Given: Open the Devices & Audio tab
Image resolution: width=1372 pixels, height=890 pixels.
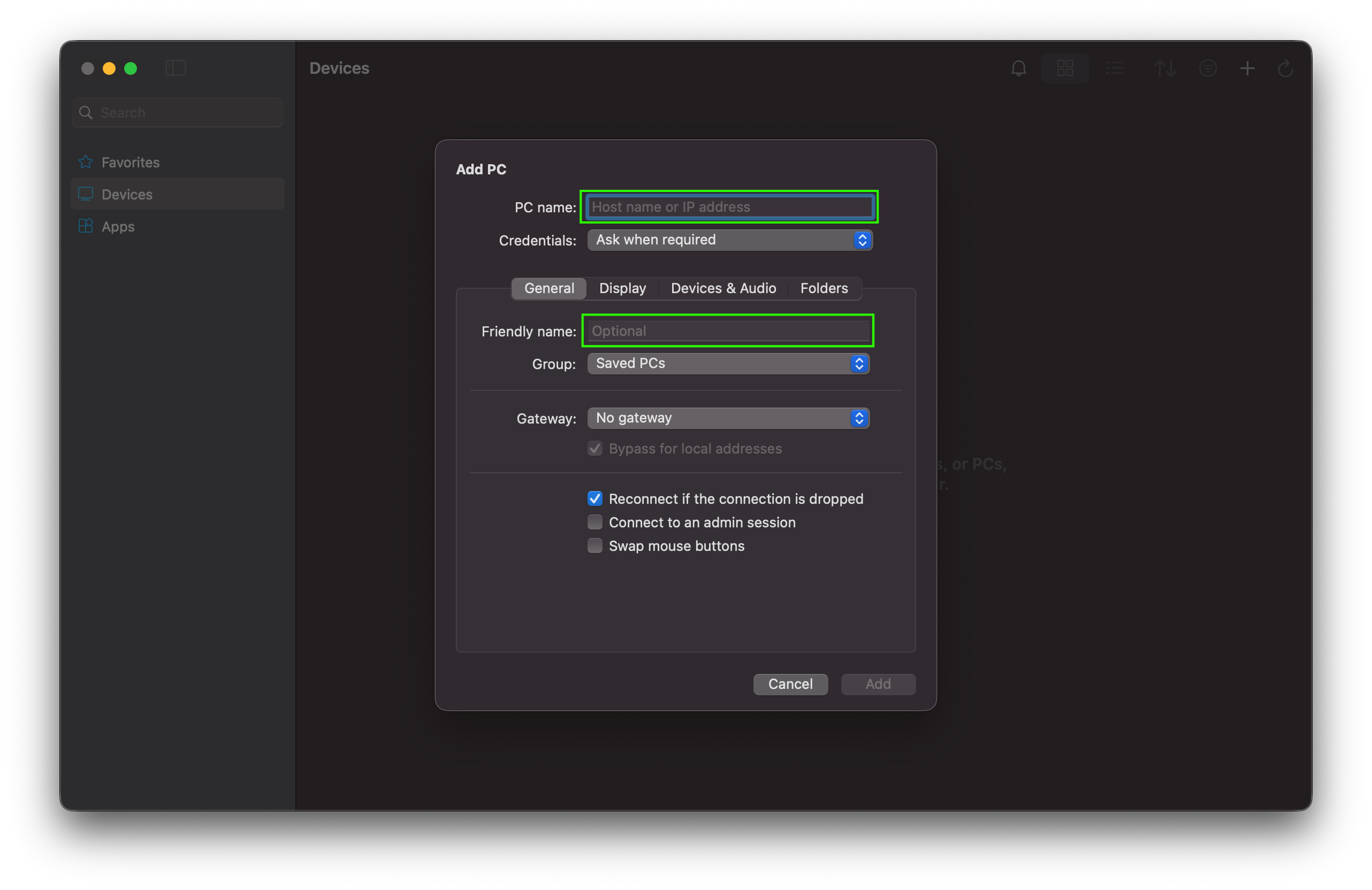Looking at the screenshot, I should click(723, 288).
